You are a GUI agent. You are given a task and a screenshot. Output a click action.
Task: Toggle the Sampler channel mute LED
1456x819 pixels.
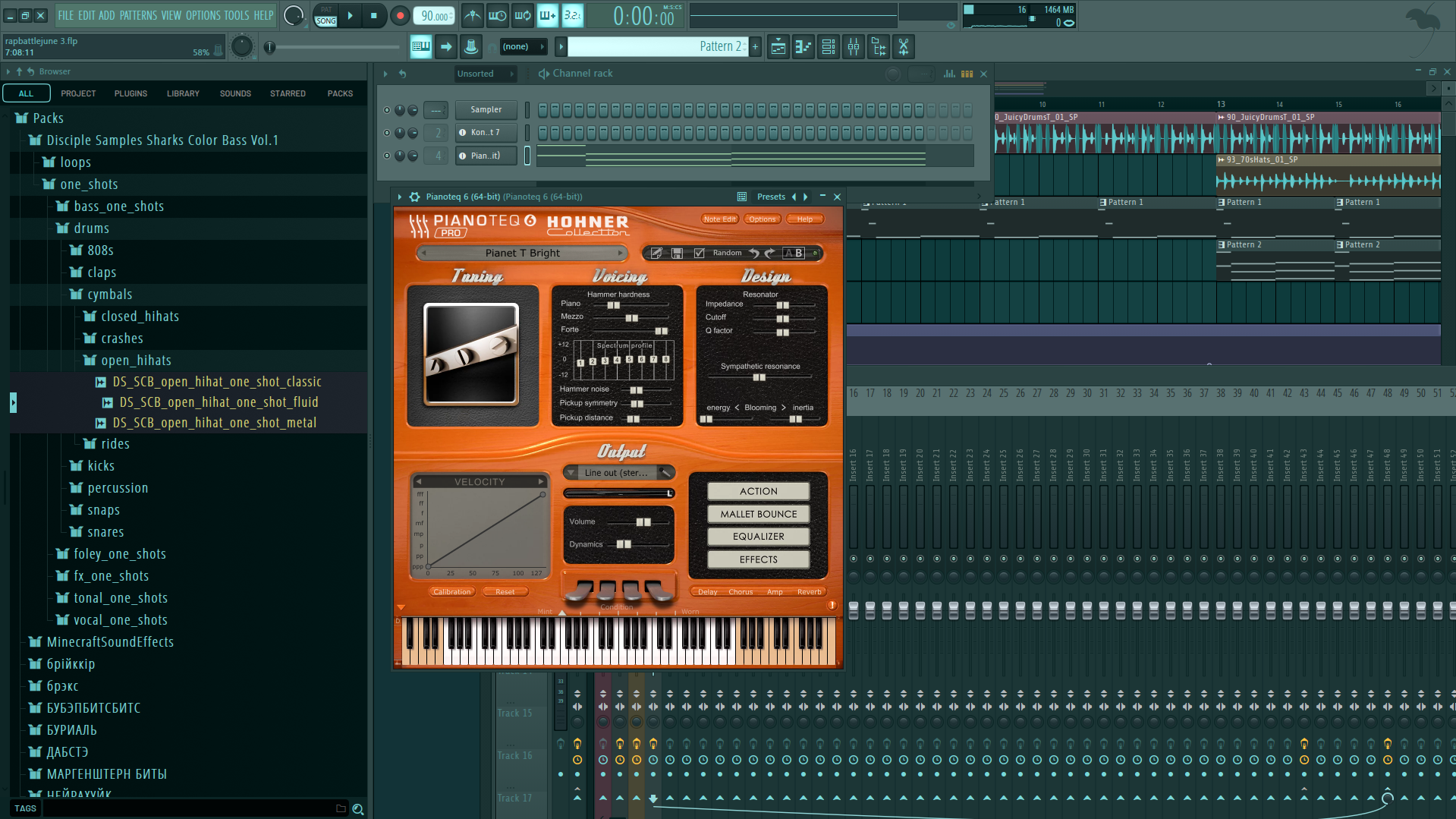coord(387,110)
